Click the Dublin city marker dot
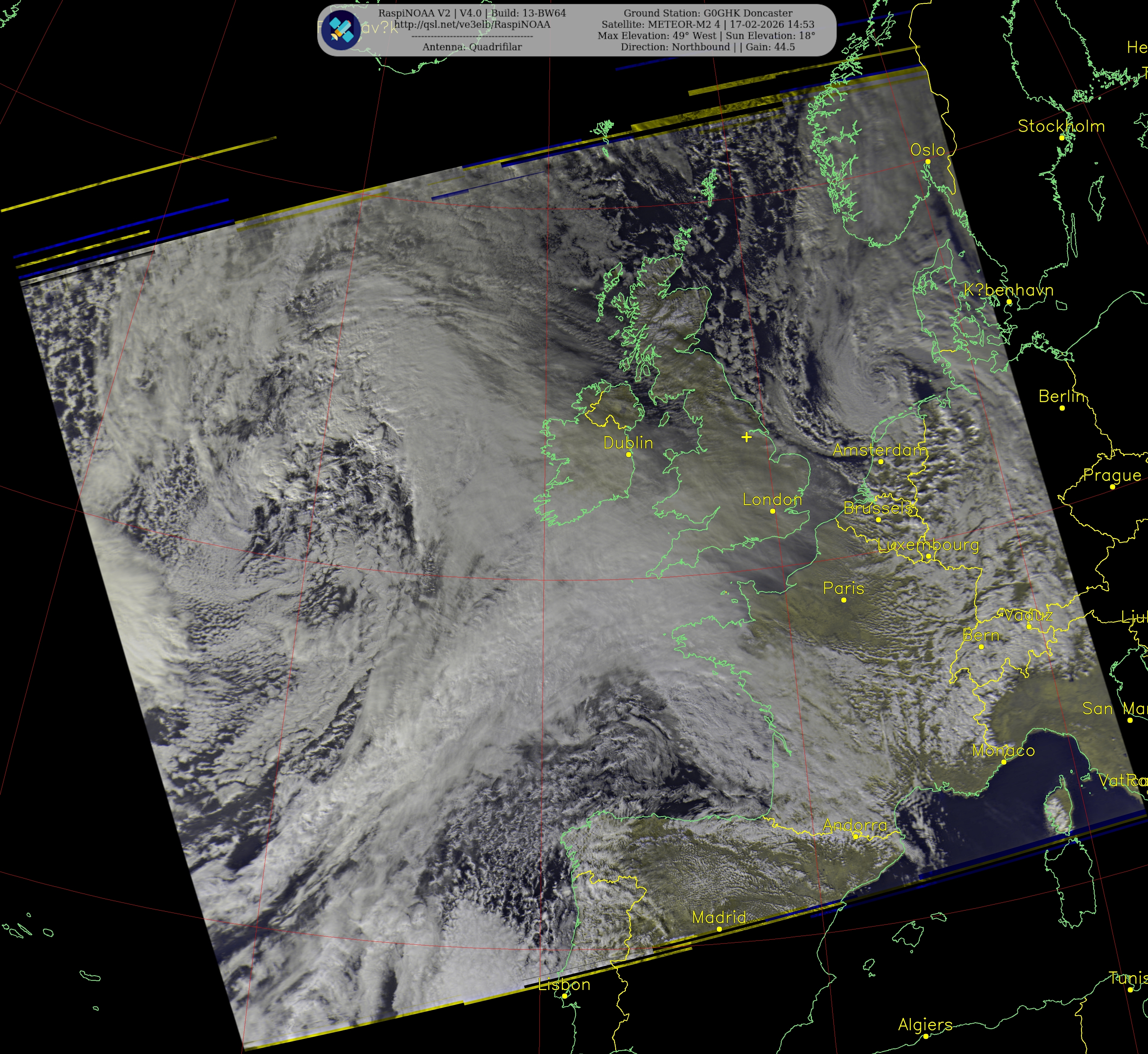Image resolution: width=1148 pixels, height=1054 pixels. point(629,454)
